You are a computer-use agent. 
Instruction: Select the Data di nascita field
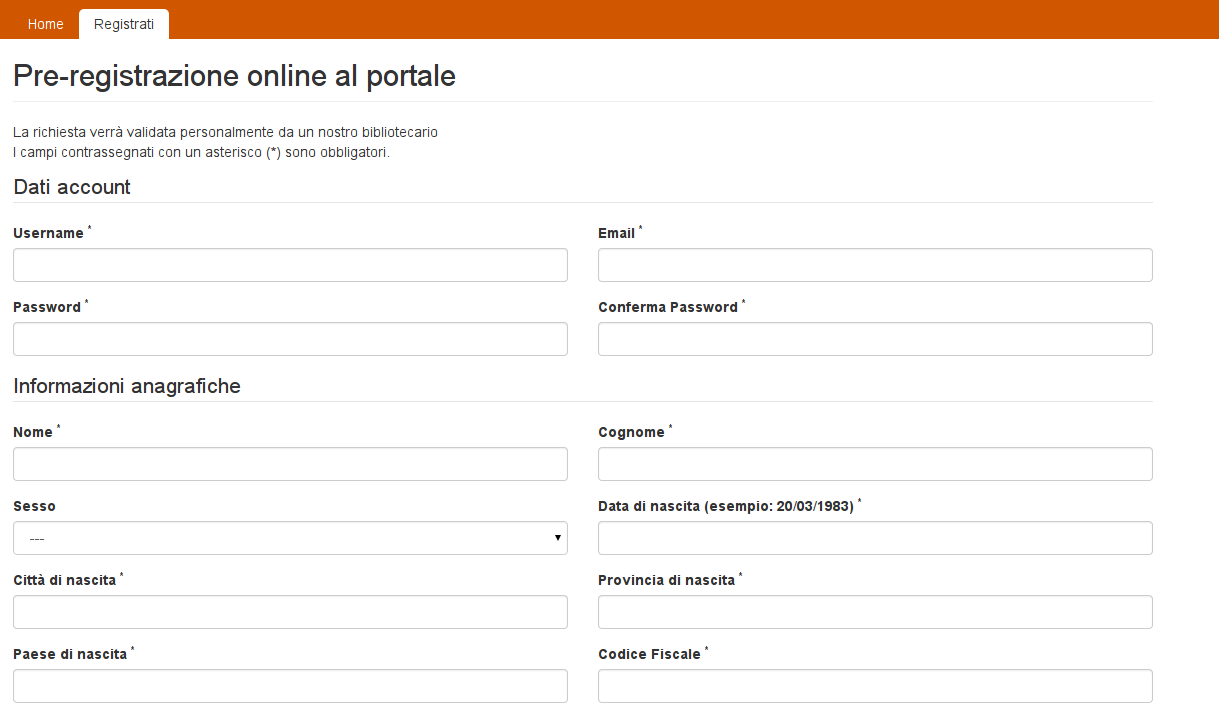click(x=874, y=538)
